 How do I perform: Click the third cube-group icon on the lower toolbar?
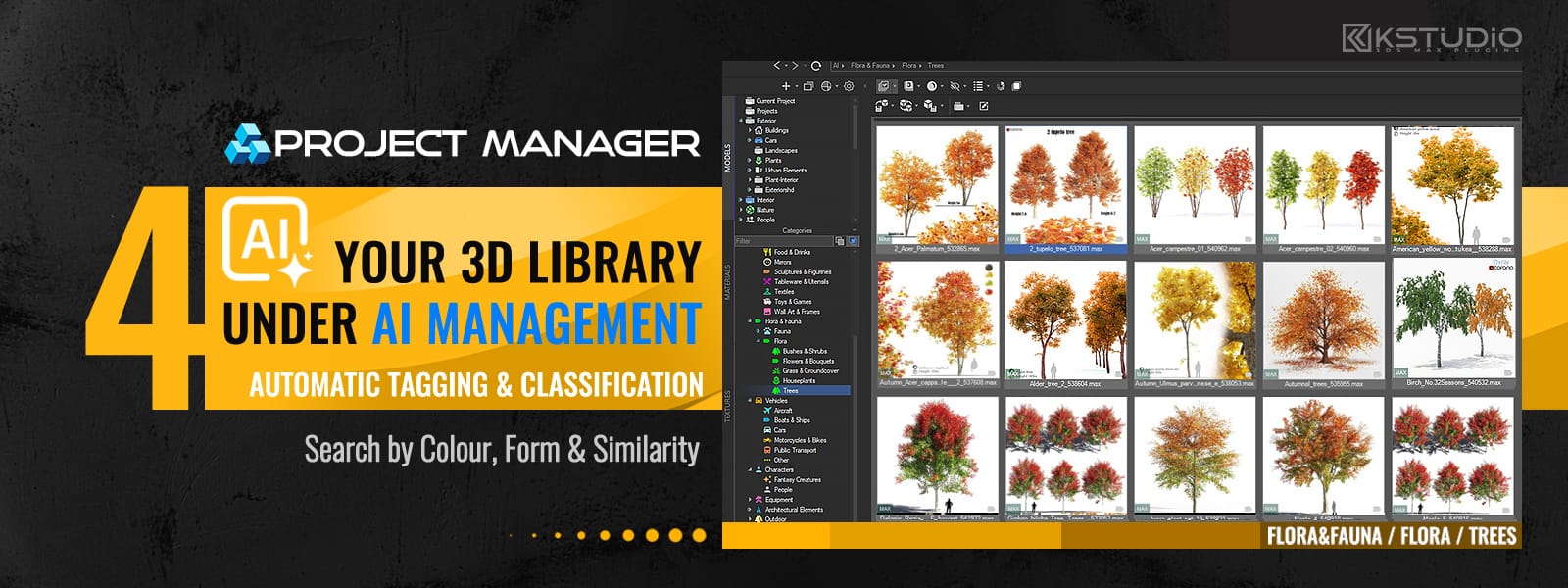(930, 106)
